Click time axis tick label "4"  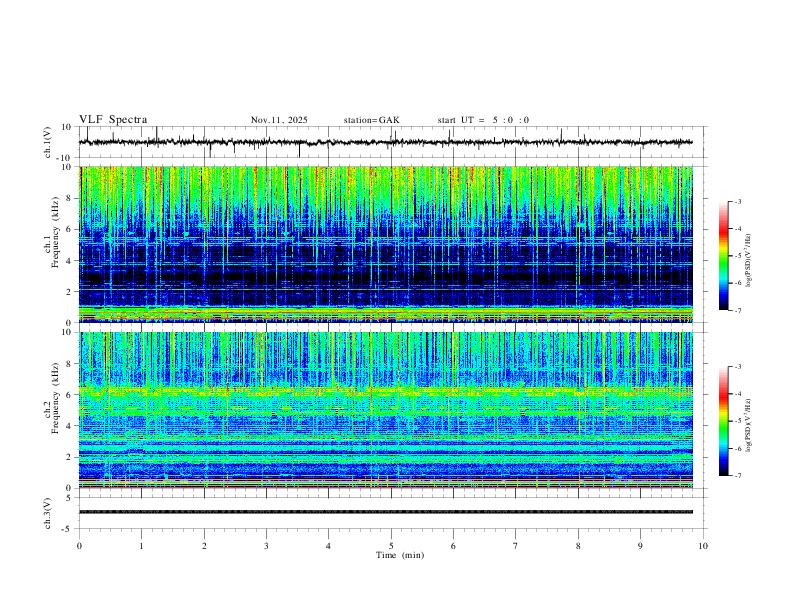[328, 546]
